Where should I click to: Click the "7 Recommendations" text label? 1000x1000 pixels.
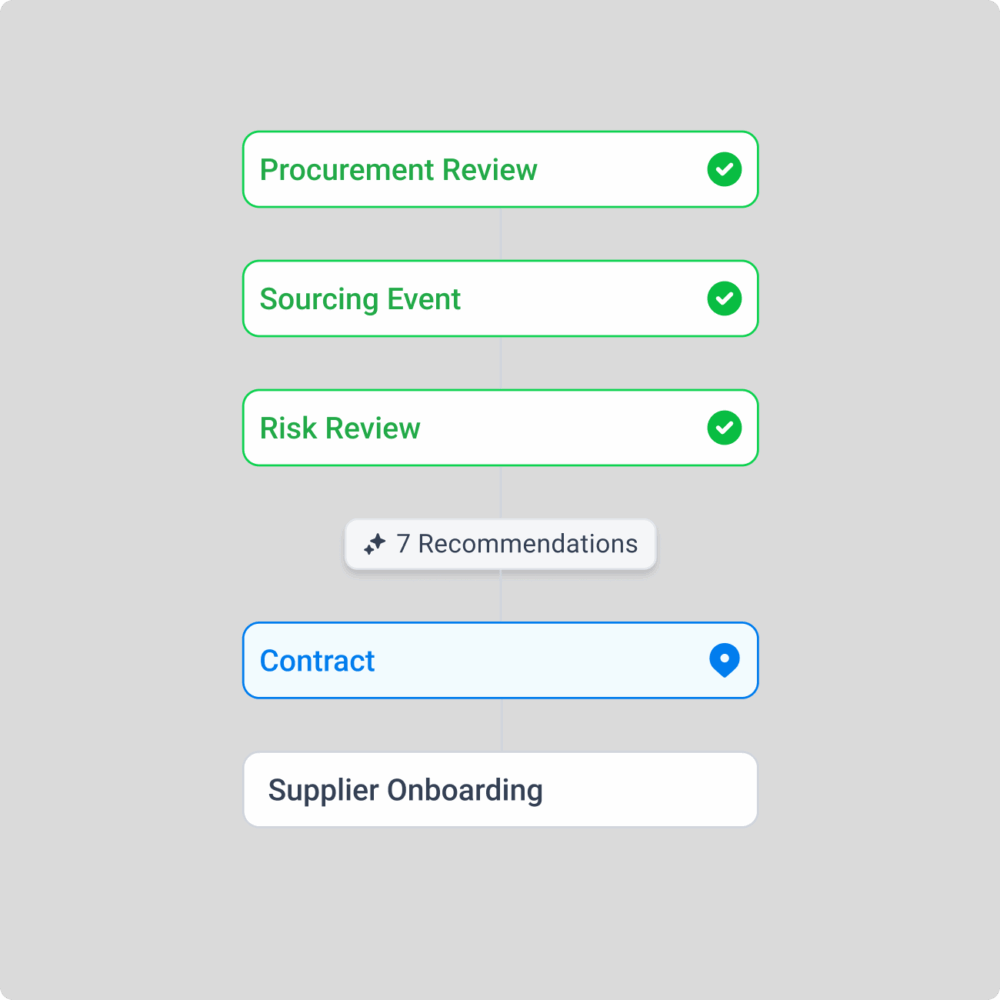(517, 544)
